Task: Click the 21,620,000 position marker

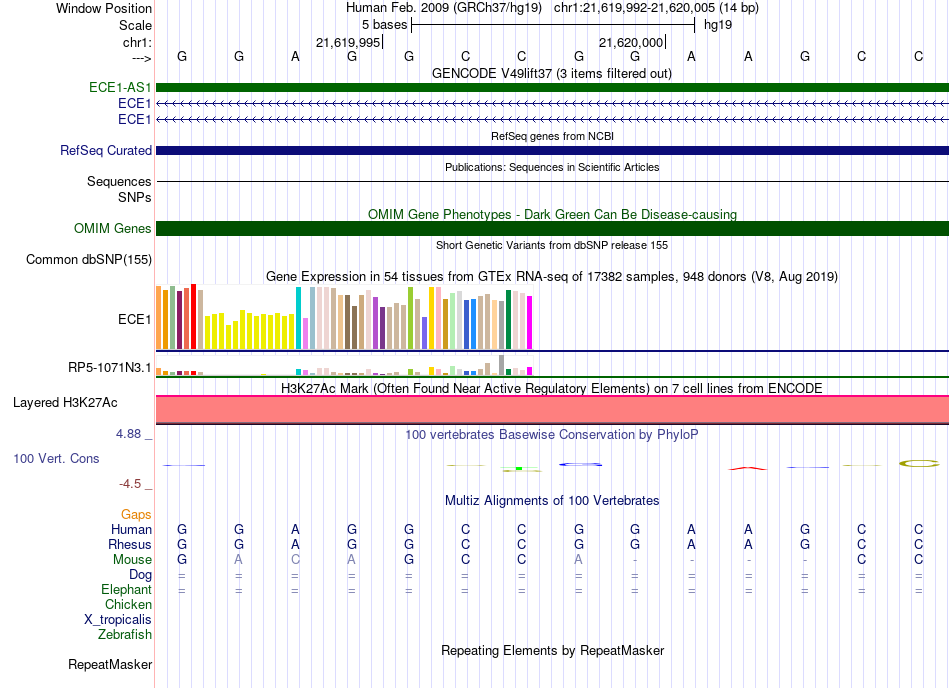Action: click(631, 42)
